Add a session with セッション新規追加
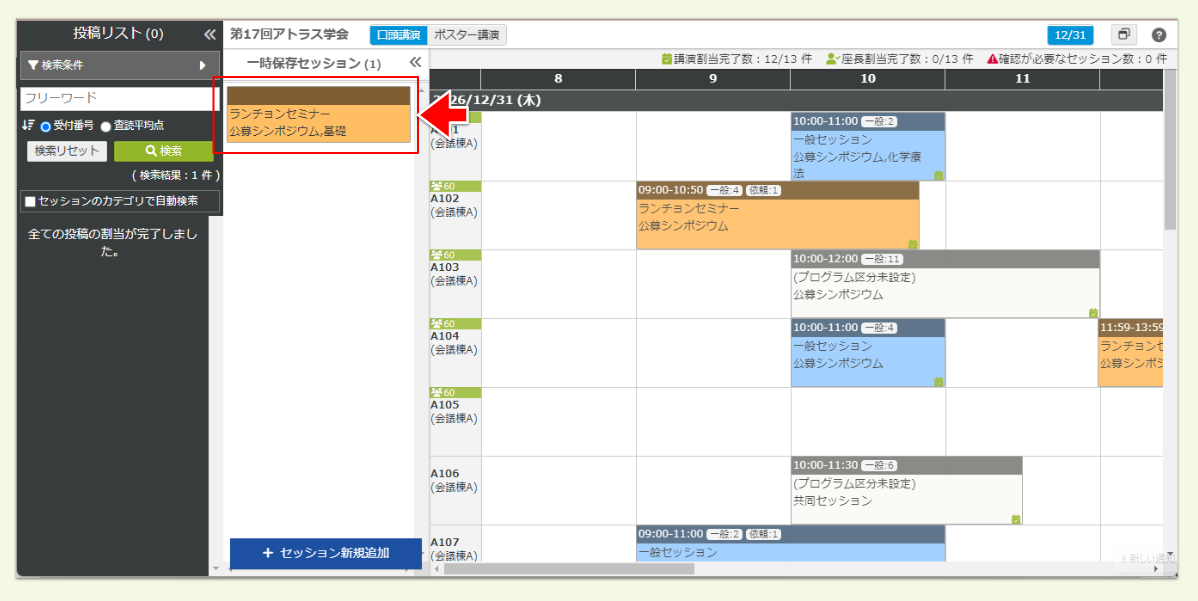This screenshot has width=1198, height=601. [326, 553]
